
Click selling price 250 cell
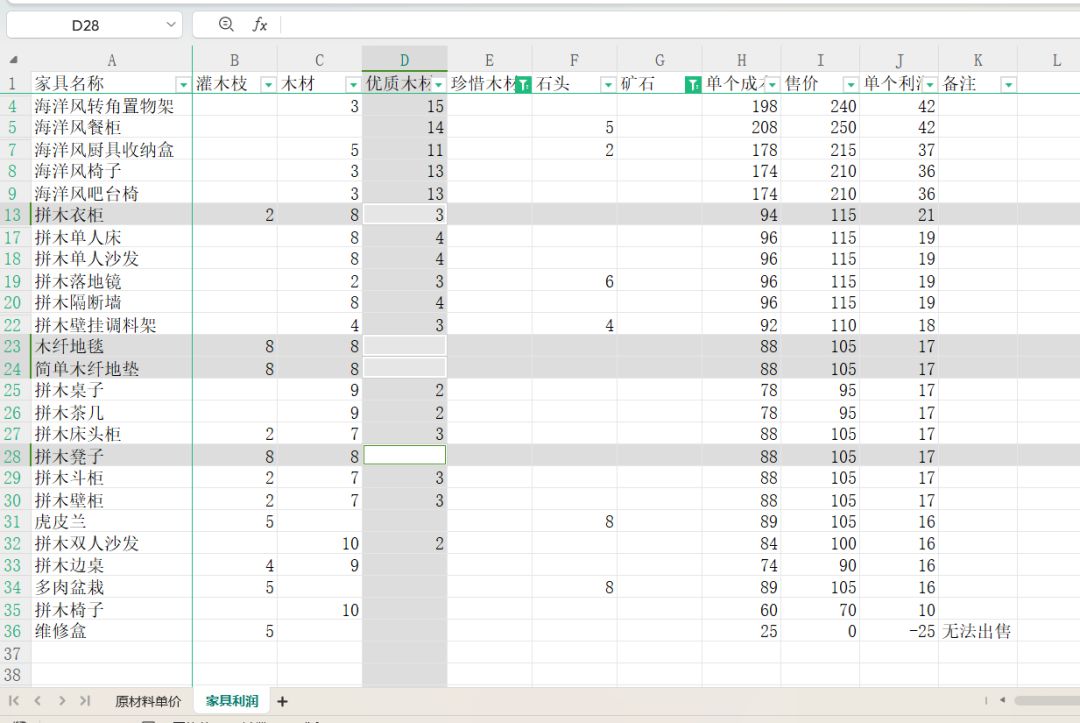(x=820, y=127)
